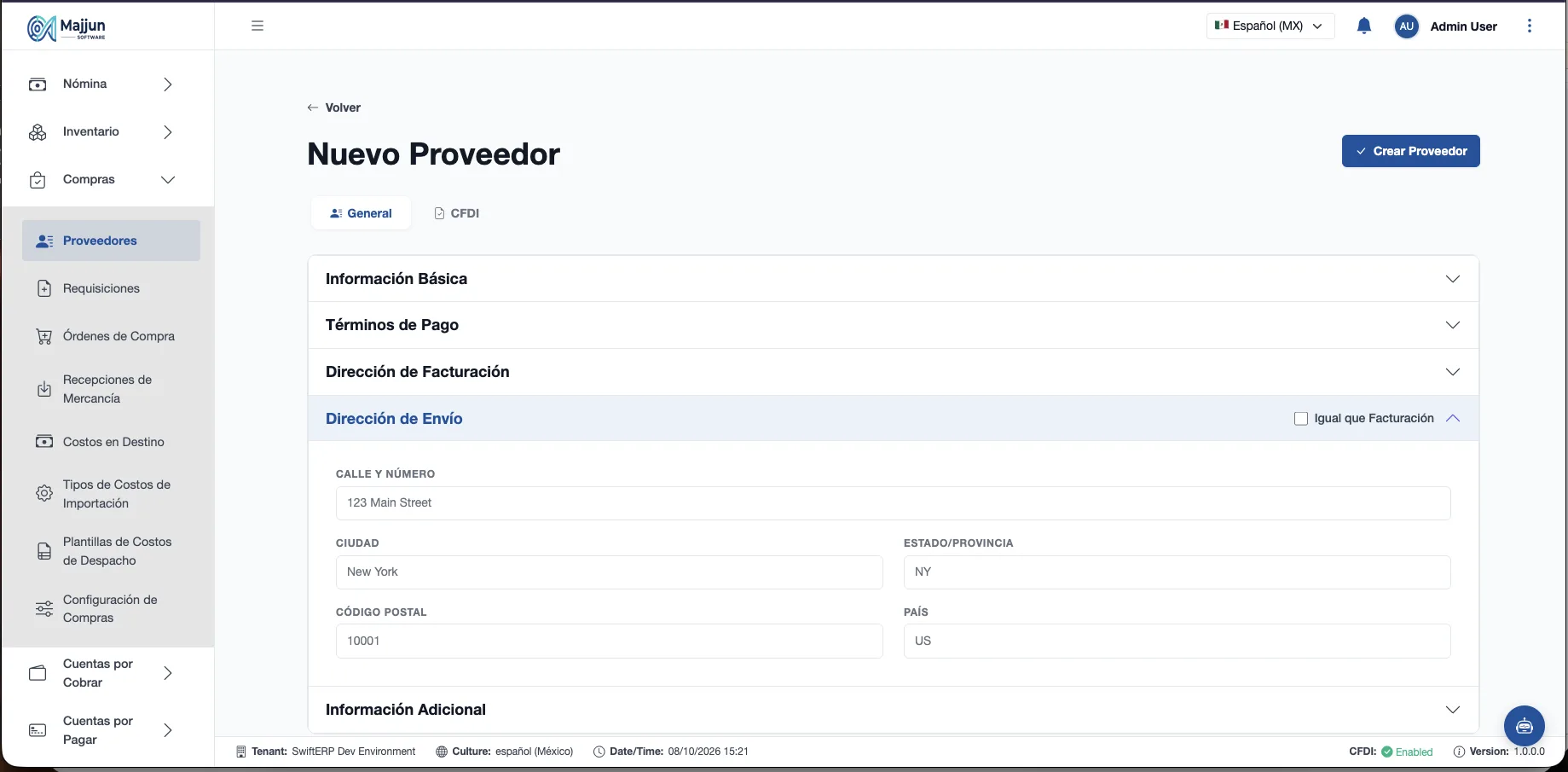The image size is (1568, 772).
Task: Select Proveedores in the sidebar
Action: click(x=111, y=241)
